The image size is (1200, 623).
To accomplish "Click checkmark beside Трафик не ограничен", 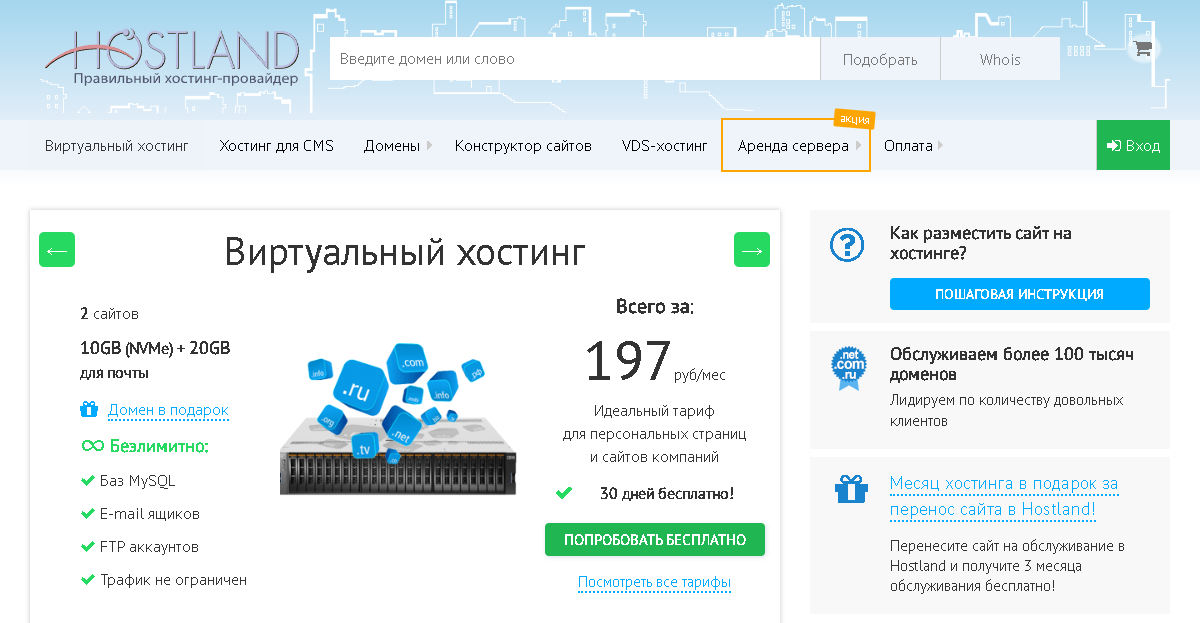I will click(x=88, y=580).
